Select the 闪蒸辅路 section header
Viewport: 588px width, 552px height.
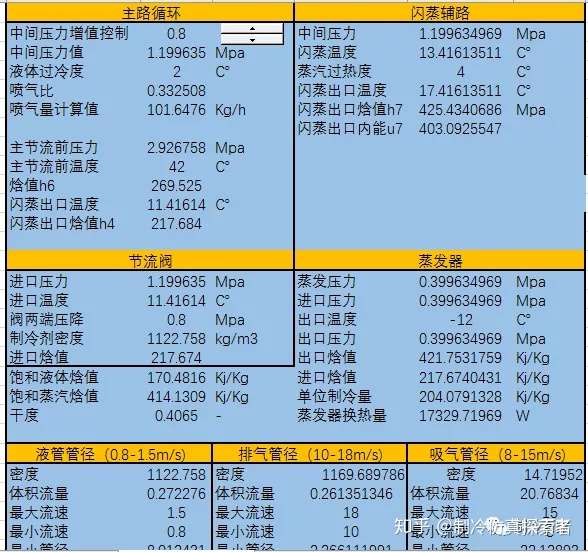(x=440, y=14)
